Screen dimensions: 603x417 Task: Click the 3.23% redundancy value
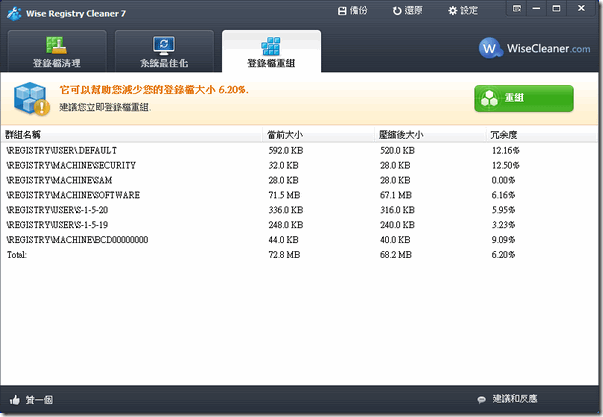[x=503, y=225]
